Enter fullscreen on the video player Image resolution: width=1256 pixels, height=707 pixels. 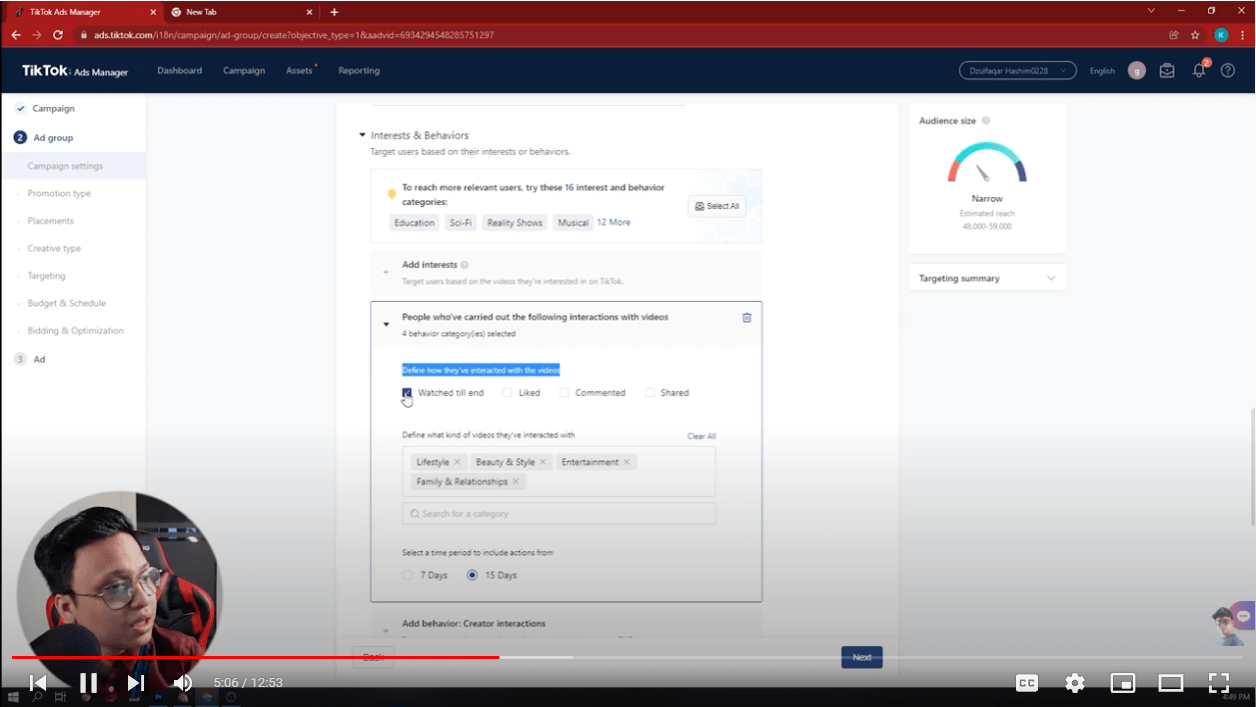pos(1218,683)
